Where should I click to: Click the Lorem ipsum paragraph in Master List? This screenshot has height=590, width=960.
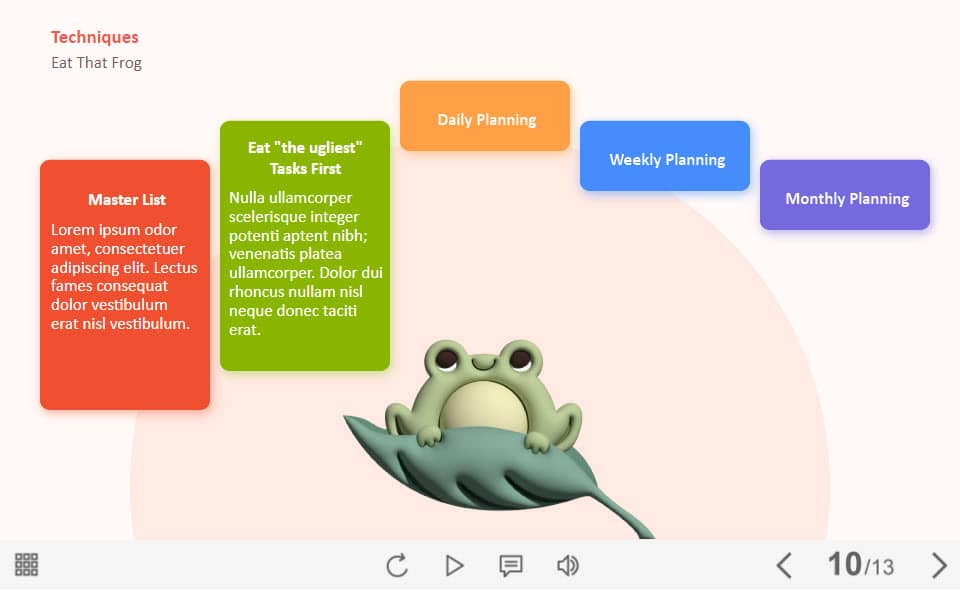pyautogui.click(x=124, y=277)
